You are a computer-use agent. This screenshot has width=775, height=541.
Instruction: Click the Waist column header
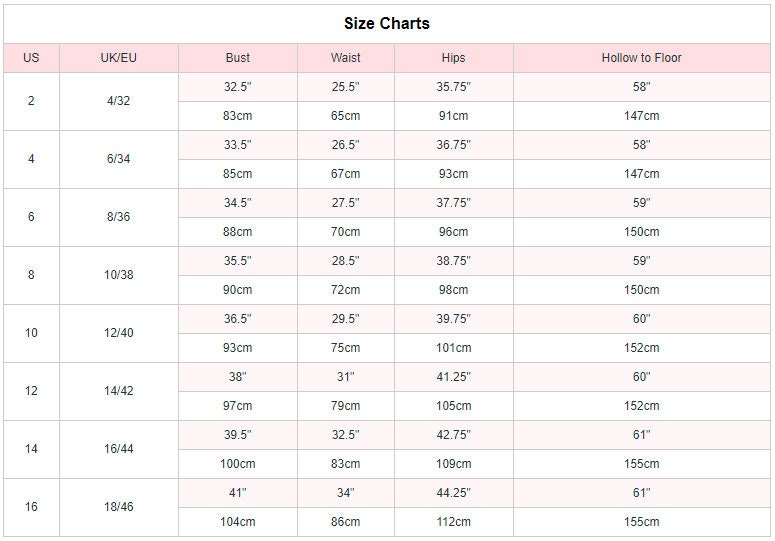point(346,58)
